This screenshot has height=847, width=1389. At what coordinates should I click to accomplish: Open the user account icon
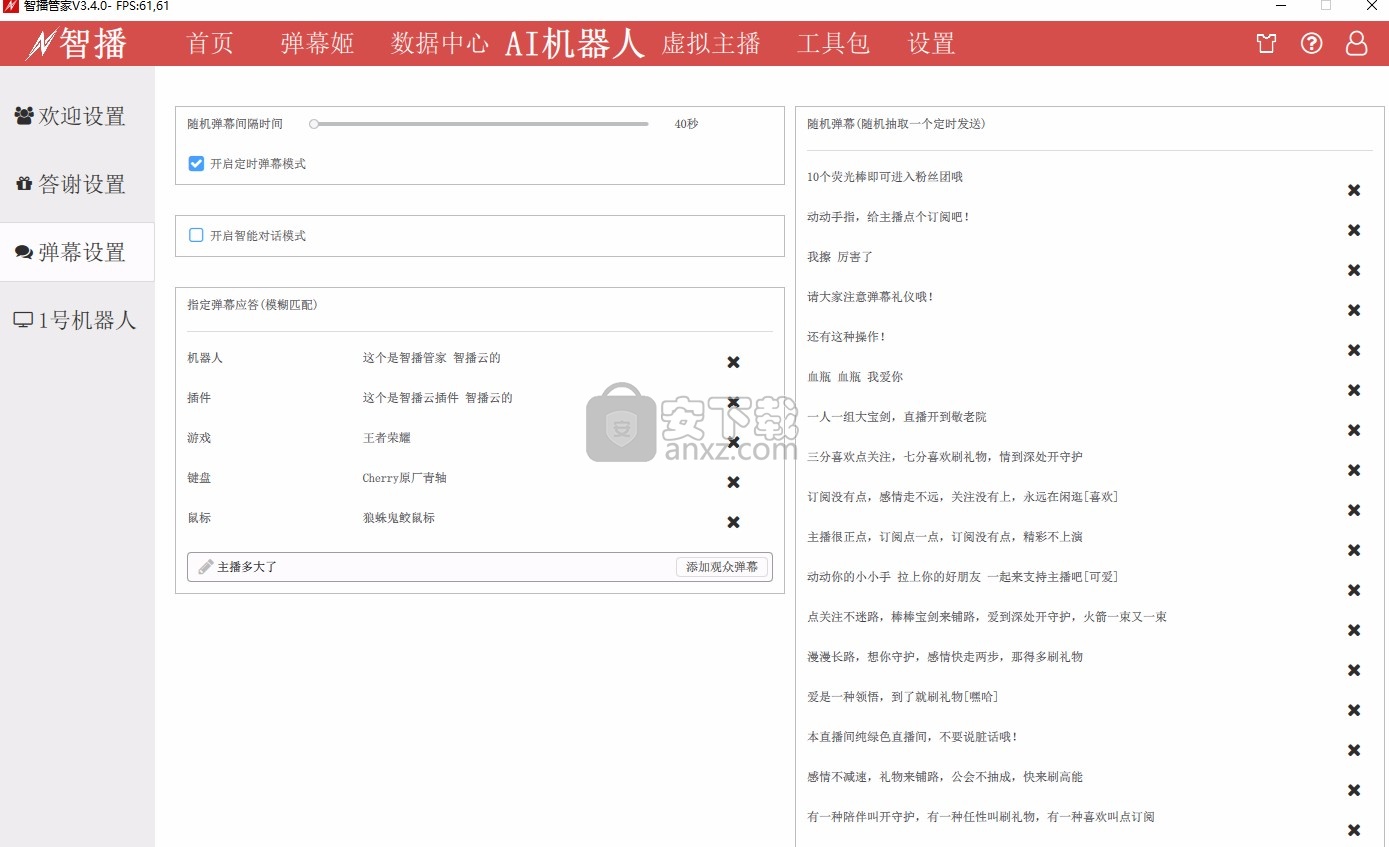pyautogui.click(x=1356, y=44)
